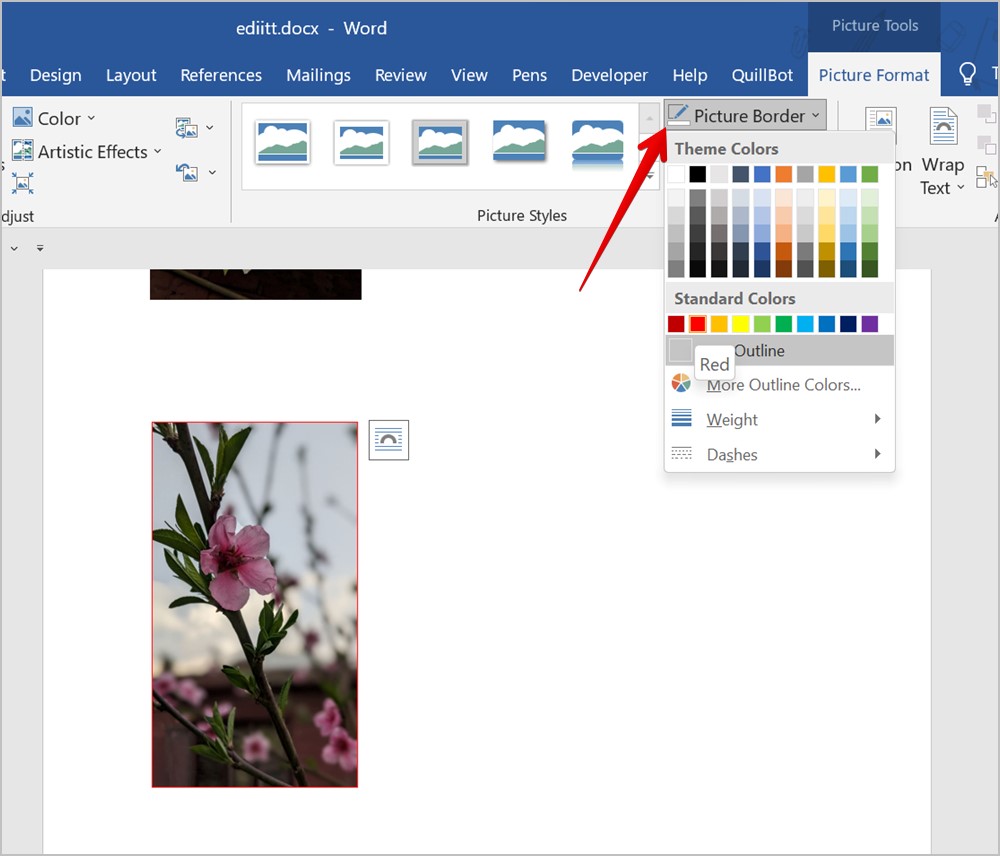Image resolution: width=1000 pixels, height=856 pixels.
Task: Choose Red standard color swatch
Action: (x=698, y=324)
